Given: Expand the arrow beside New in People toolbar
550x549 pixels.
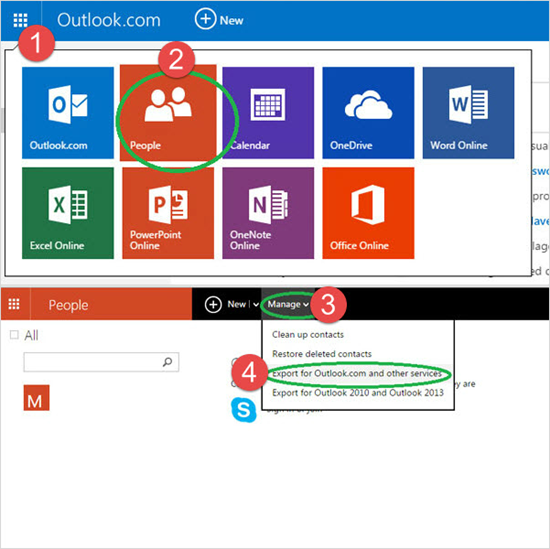Looking at the screenshot, I should 256,304.
